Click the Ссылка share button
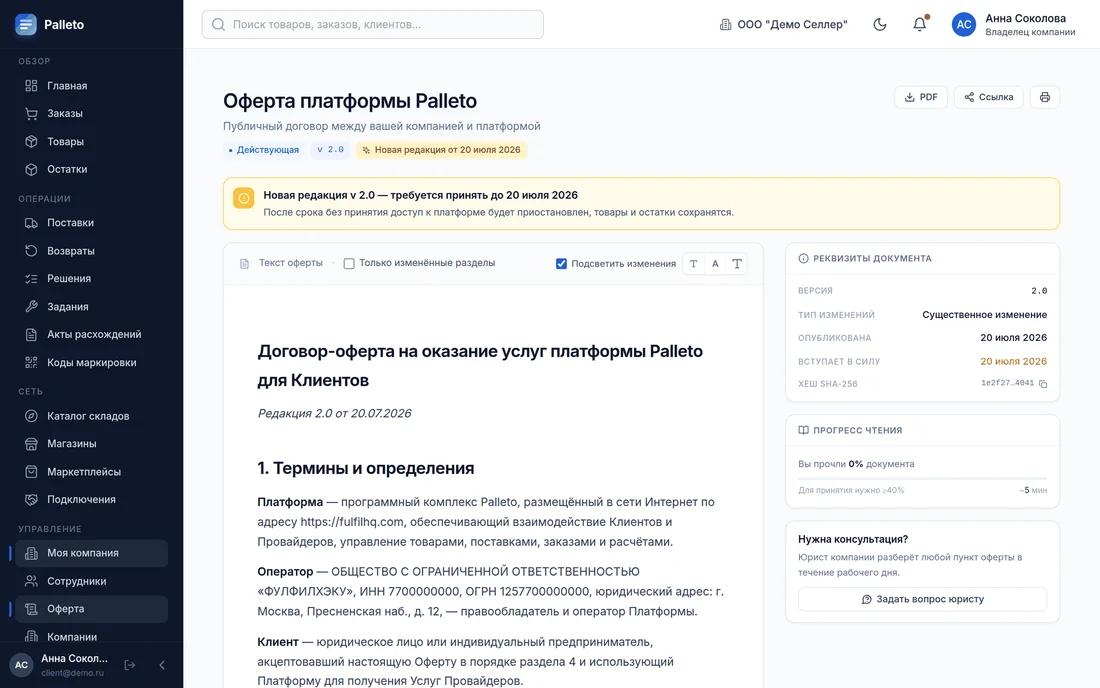Image resolution: width=1100 pixels, height=688 pixels. pos(988,97)
